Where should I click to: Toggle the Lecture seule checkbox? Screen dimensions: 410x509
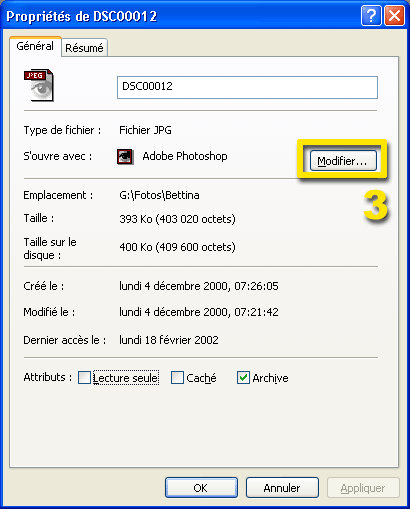click(84, 378)
